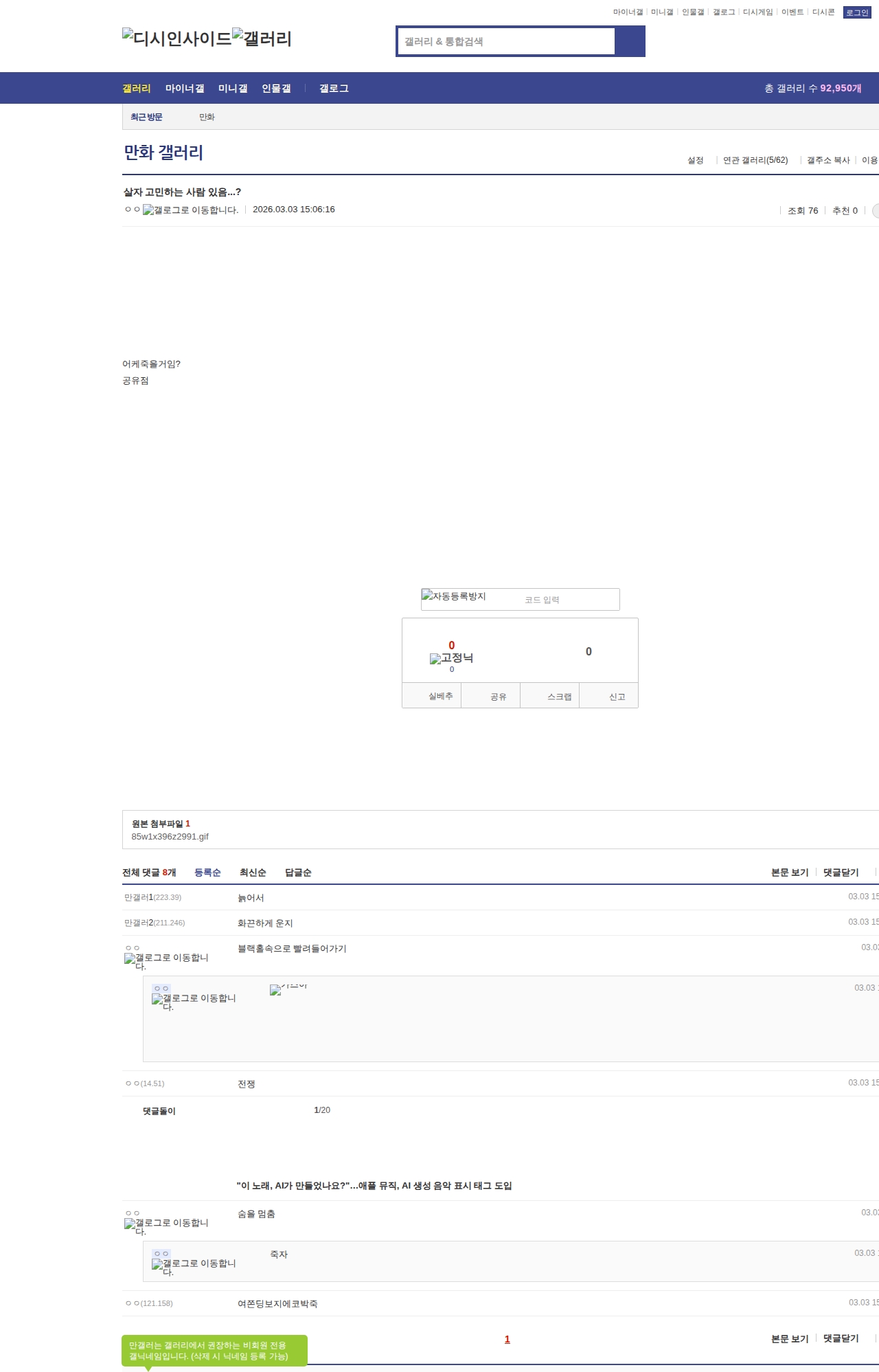Click the 총 갤러리 수 92,950개 text
The height and width of the screenshot is (1372, 879).
pos(813,88)
